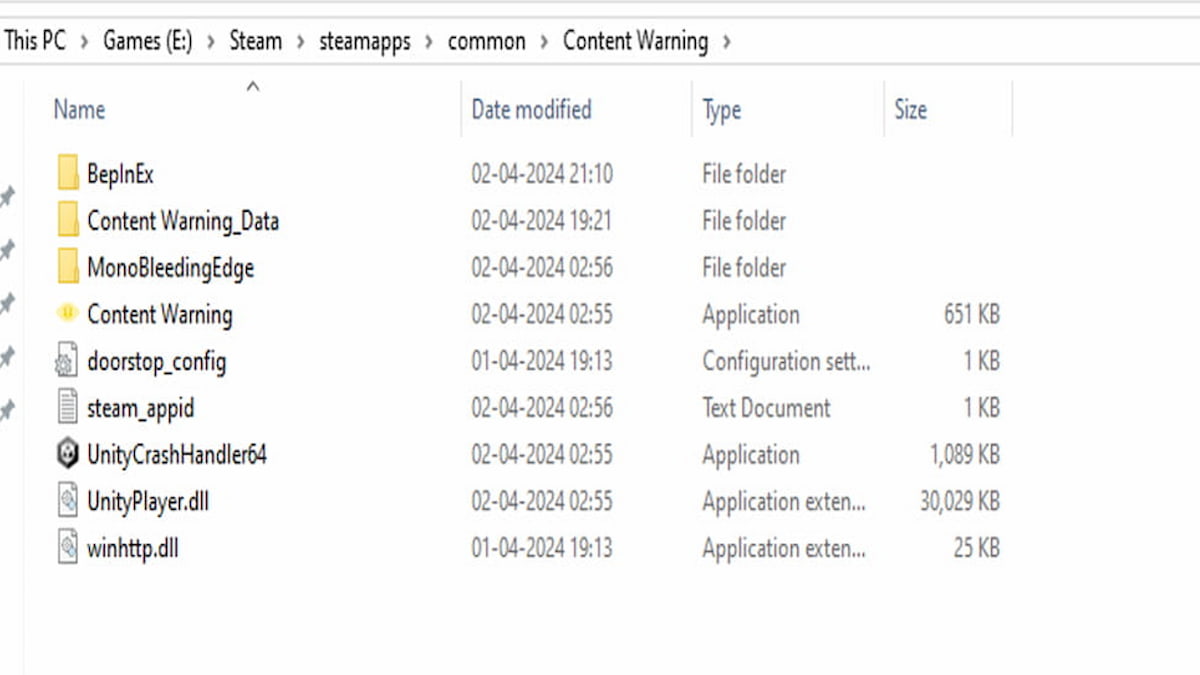Click the winhttp.dll file name
Screen dimensions: 1200x675
tap(132, 548)
